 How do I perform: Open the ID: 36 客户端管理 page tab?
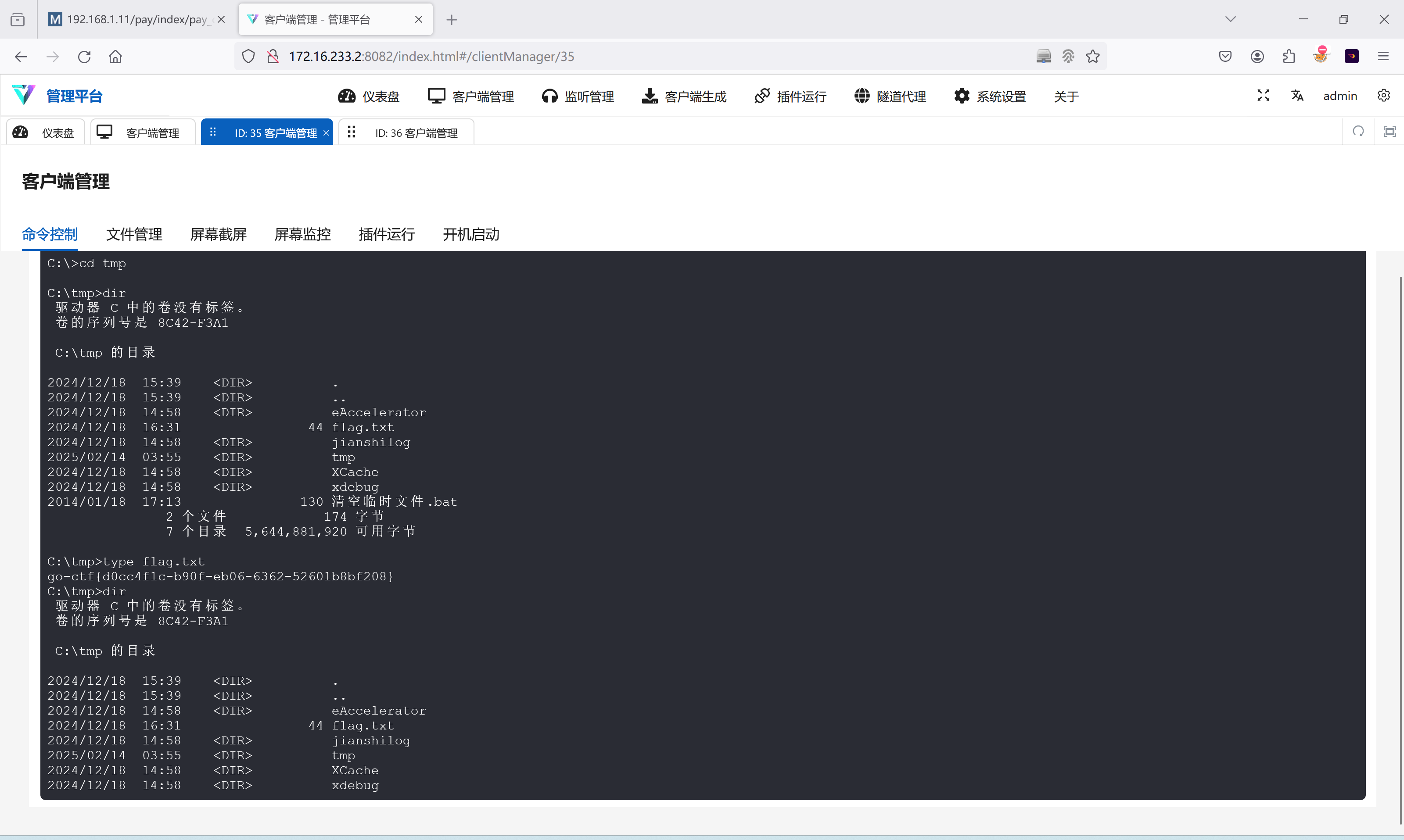pos(415,133)
